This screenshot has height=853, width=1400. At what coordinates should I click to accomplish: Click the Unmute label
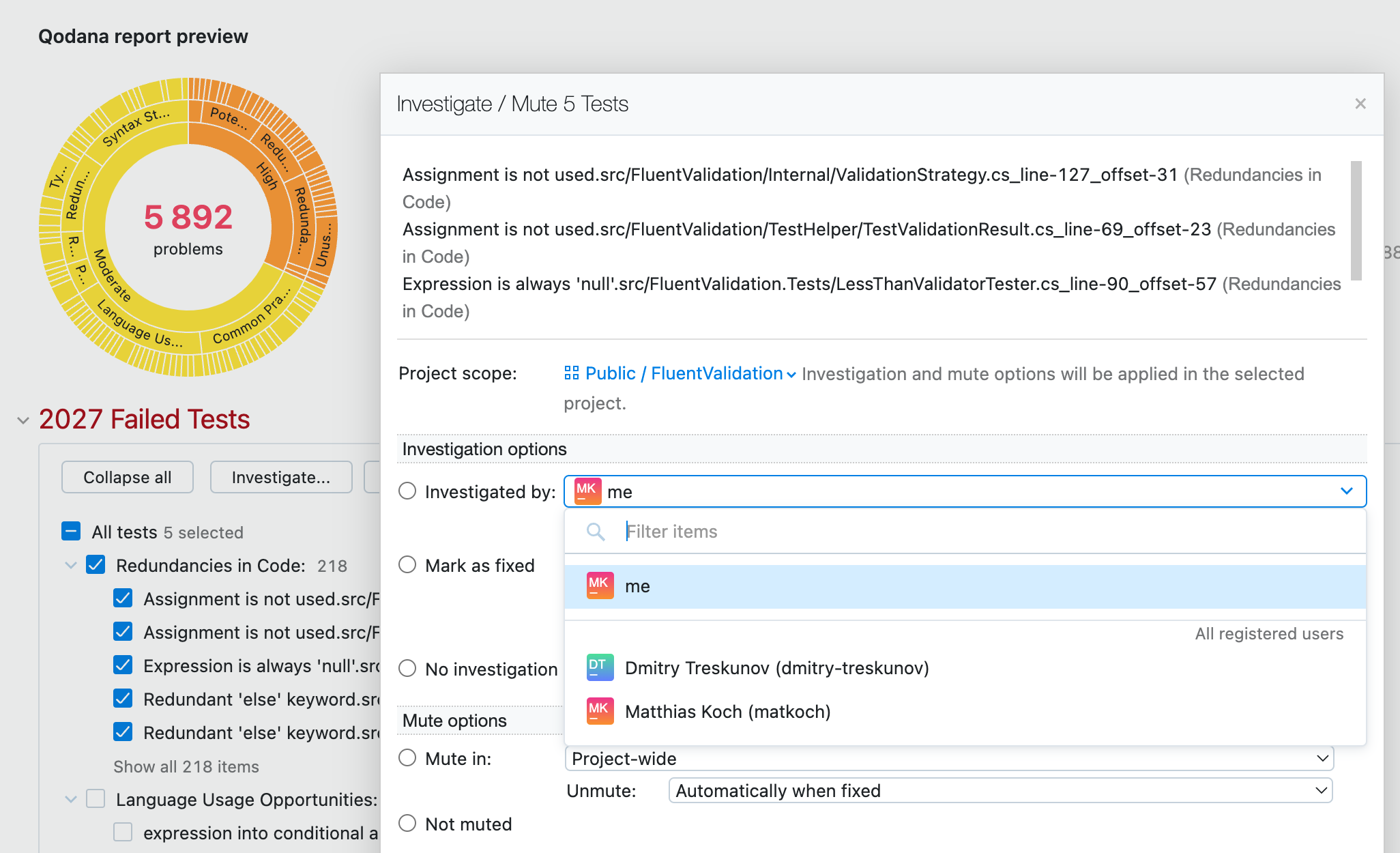pos(601,791)
